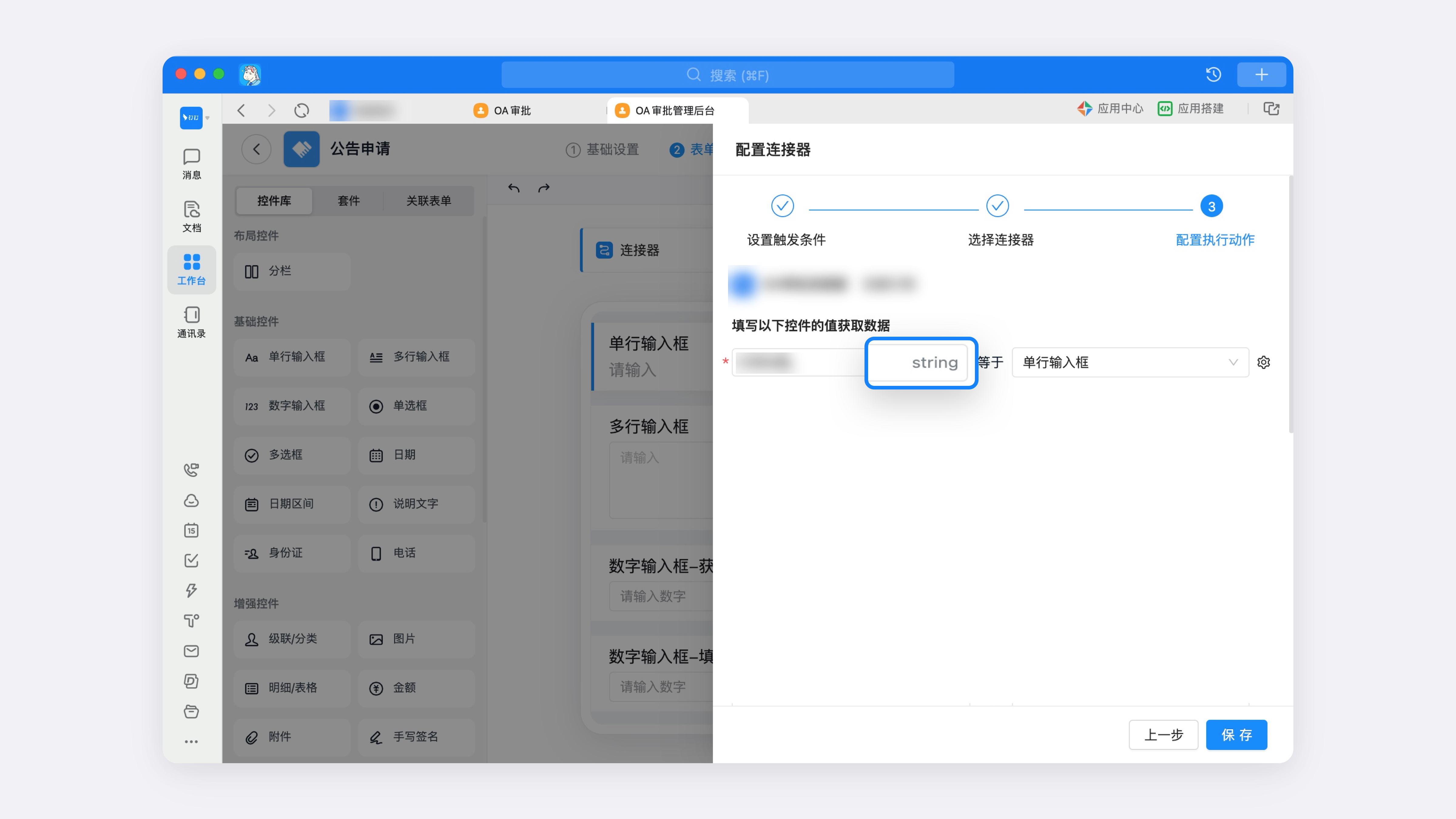The image size is (1456, 819).
Task: Expand the organization switcher arrow in sidebar
Action: (x=207, y=118)
